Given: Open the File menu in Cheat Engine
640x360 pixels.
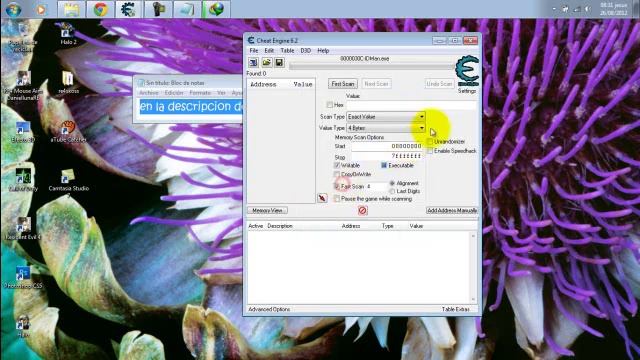Looking at the screenshot, I should click(x=254, y=51).
